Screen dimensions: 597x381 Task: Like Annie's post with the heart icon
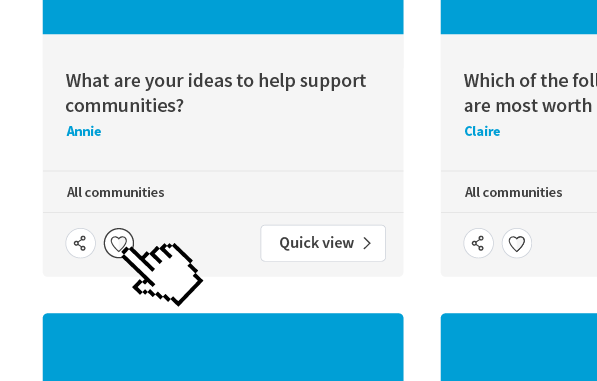point(119,243)
